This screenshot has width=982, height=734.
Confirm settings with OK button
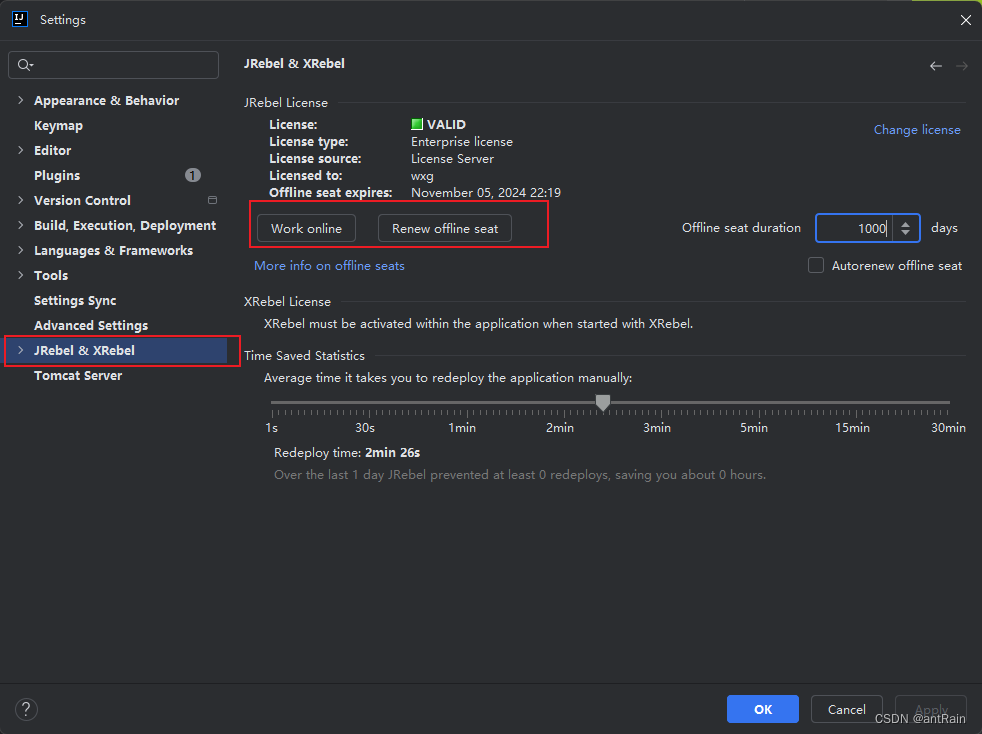click(763, 709)
